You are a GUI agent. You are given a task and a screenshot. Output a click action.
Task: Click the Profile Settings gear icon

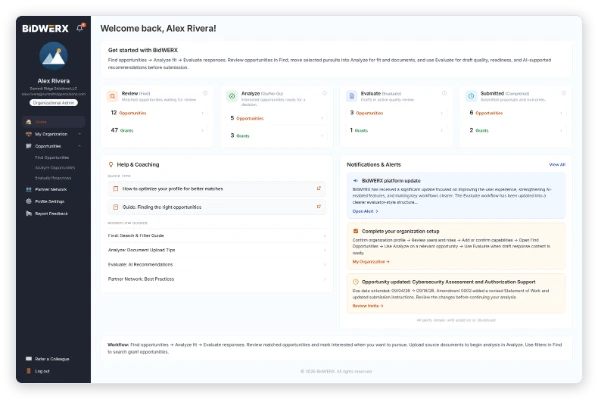pyautogui.click(x=29, y=201)
